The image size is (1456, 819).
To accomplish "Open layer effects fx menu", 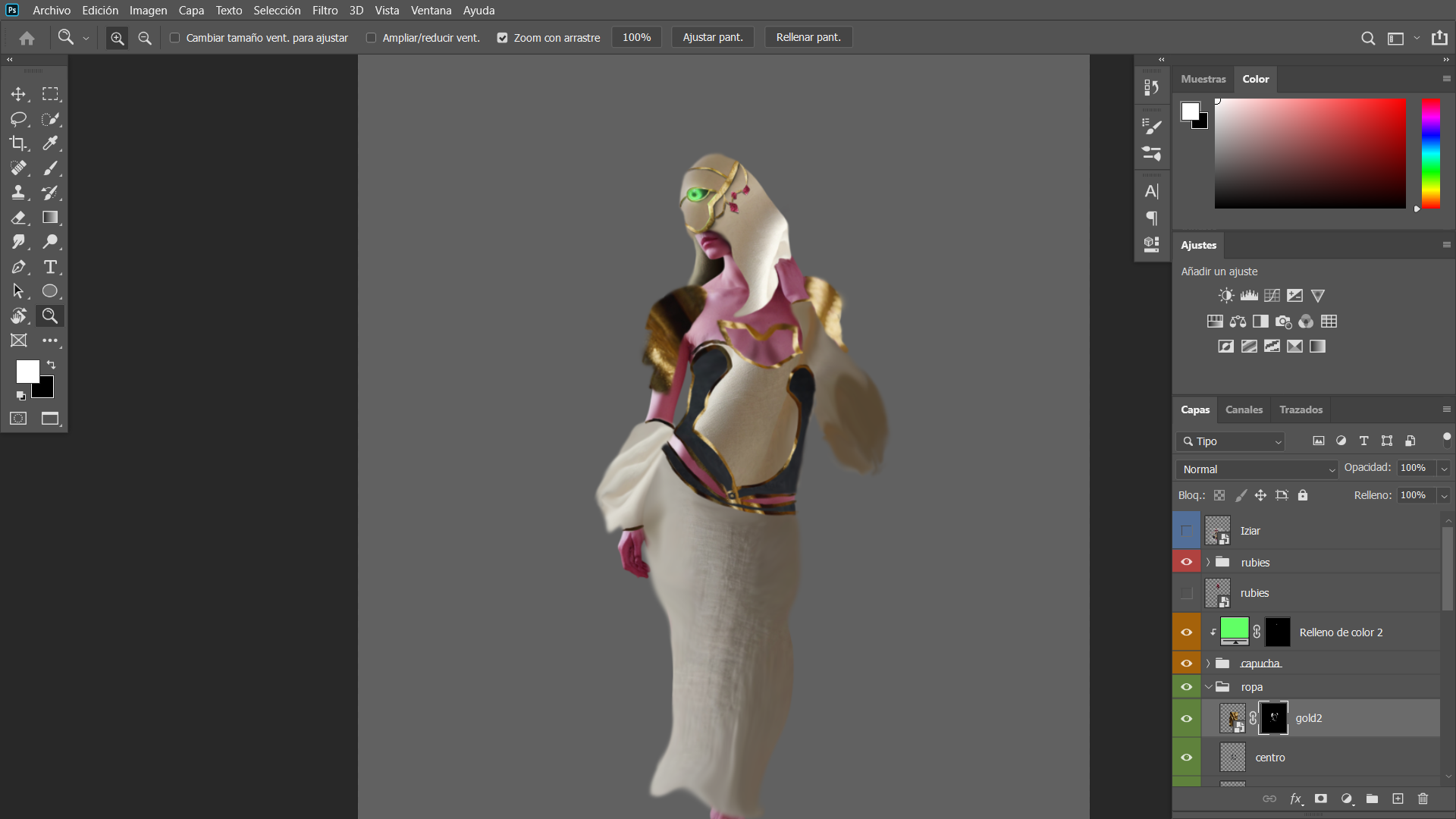I will tap(1296, 799).
